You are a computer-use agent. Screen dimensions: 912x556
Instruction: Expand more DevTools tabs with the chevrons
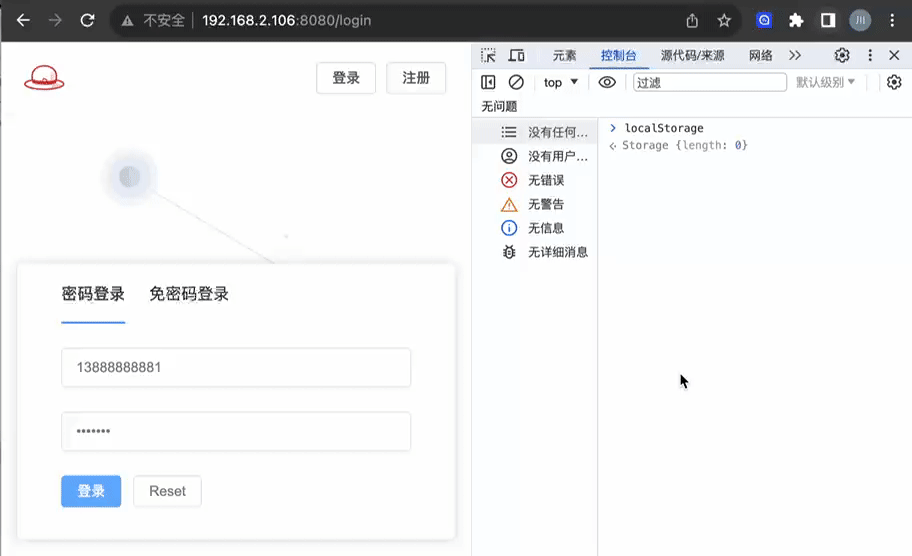click(x=795, y=56)
